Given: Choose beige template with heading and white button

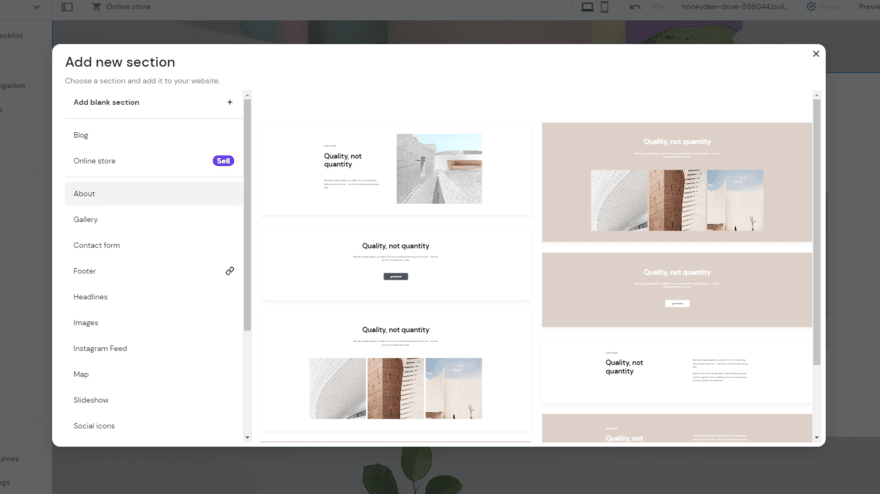Looking at the screenshot, I should (677, 290).
